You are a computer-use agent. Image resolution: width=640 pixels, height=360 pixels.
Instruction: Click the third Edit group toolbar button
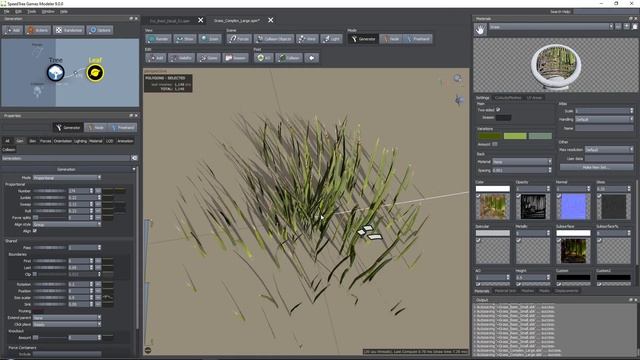point(209,58)
